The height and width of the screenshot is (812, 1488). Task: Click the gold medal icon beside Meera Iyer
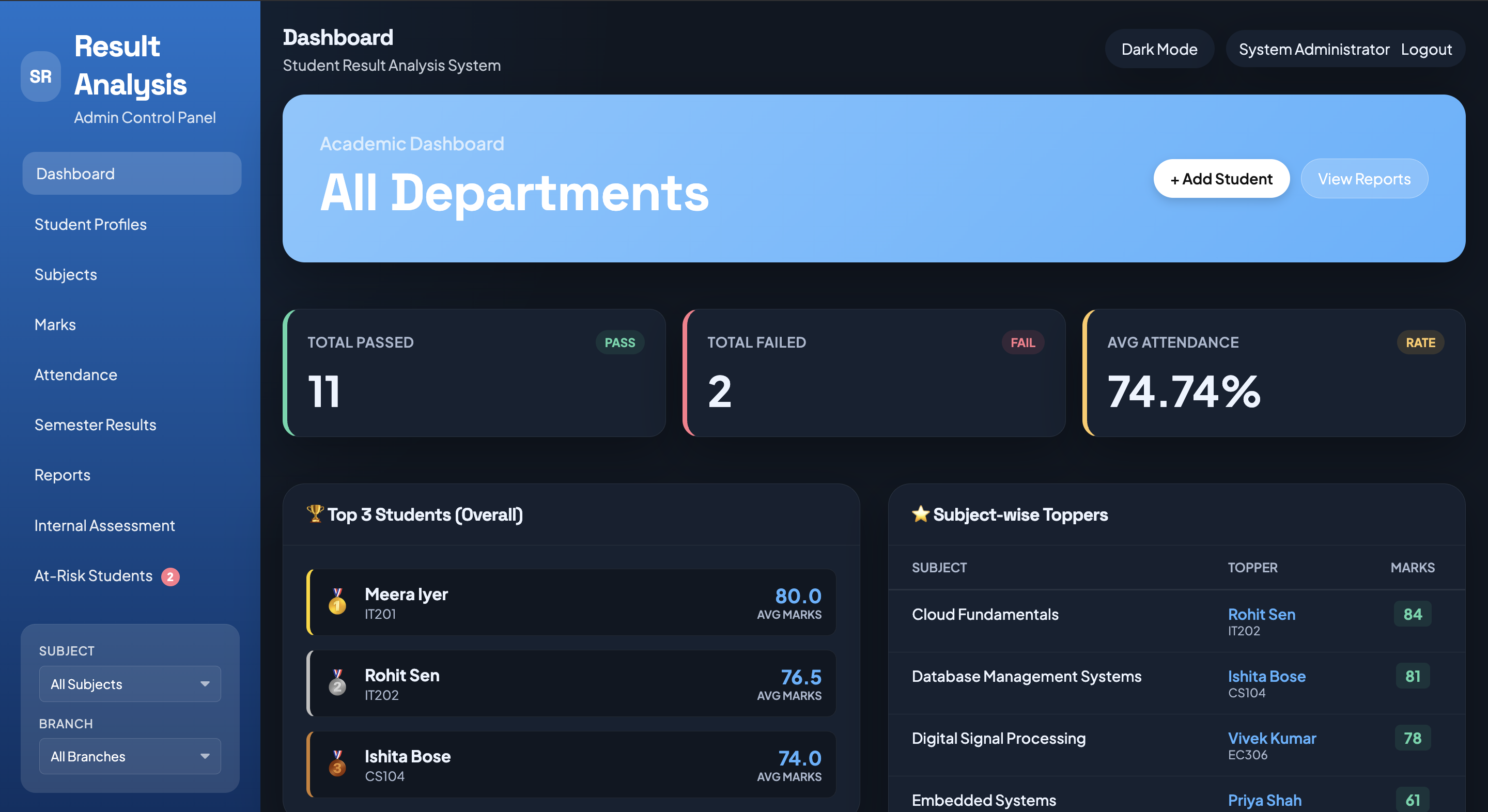pyautogui.click(x=337, y=602)
